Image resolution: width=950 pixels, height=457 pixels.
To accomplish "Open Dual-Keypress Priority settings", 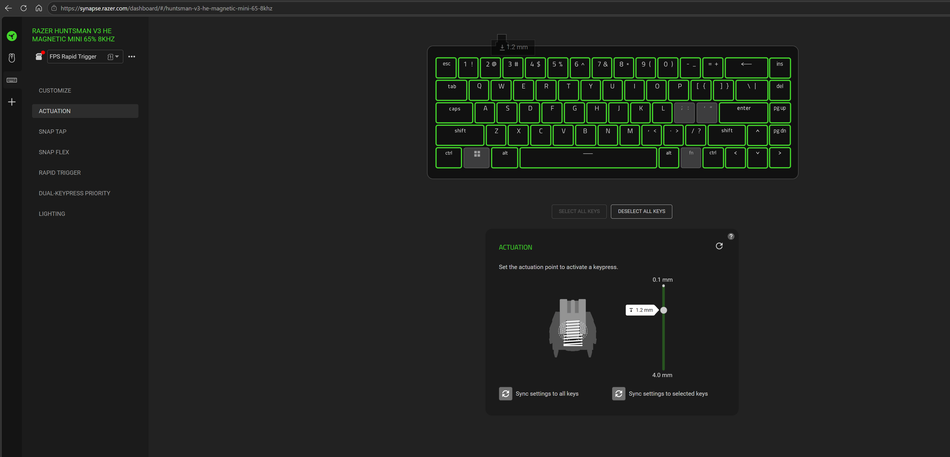I will coord(75,193).
